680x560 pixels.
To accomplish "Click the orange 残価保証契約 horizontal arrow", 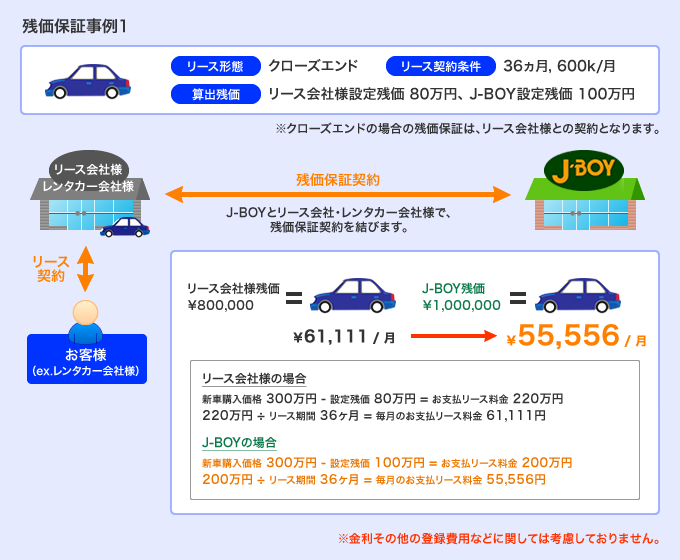I will point(338,194).
